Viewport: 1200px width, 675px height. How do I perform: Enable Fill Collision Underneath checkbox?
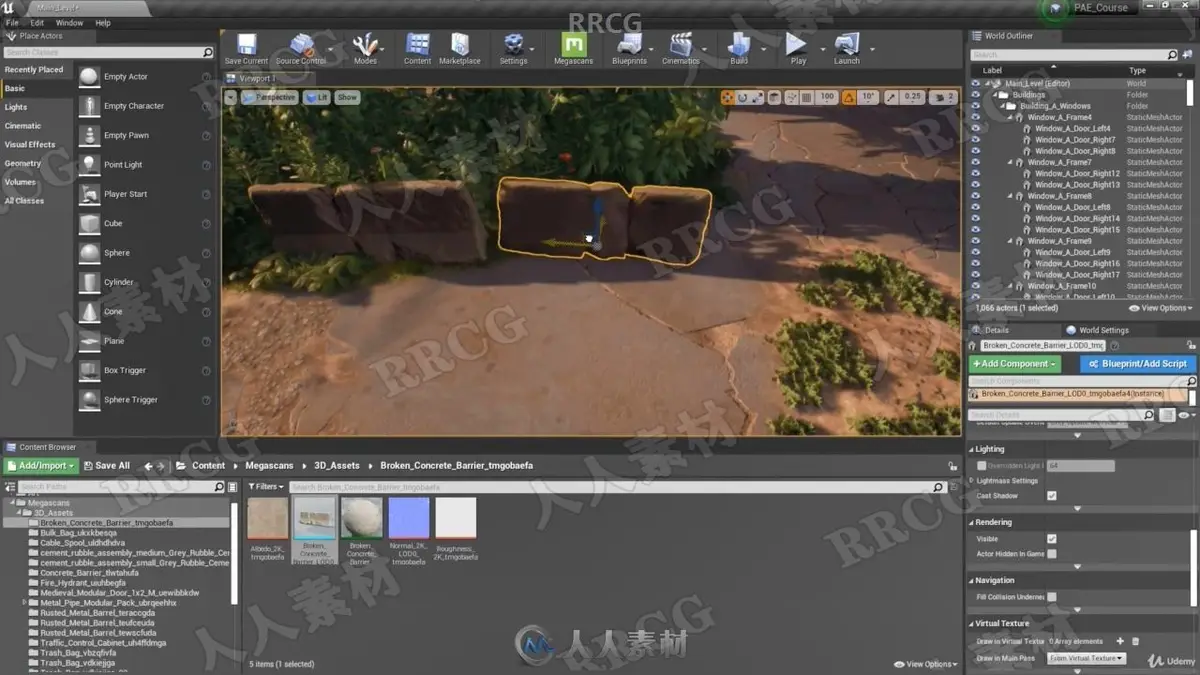pos(1051,597)
